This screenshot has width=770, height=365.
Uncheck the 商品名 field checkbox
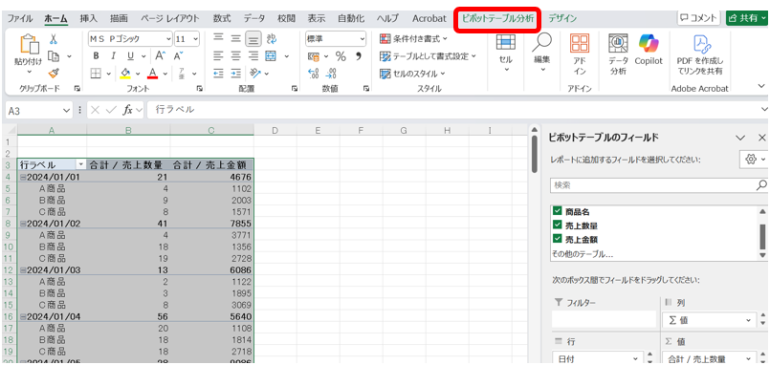pos(557,211)
